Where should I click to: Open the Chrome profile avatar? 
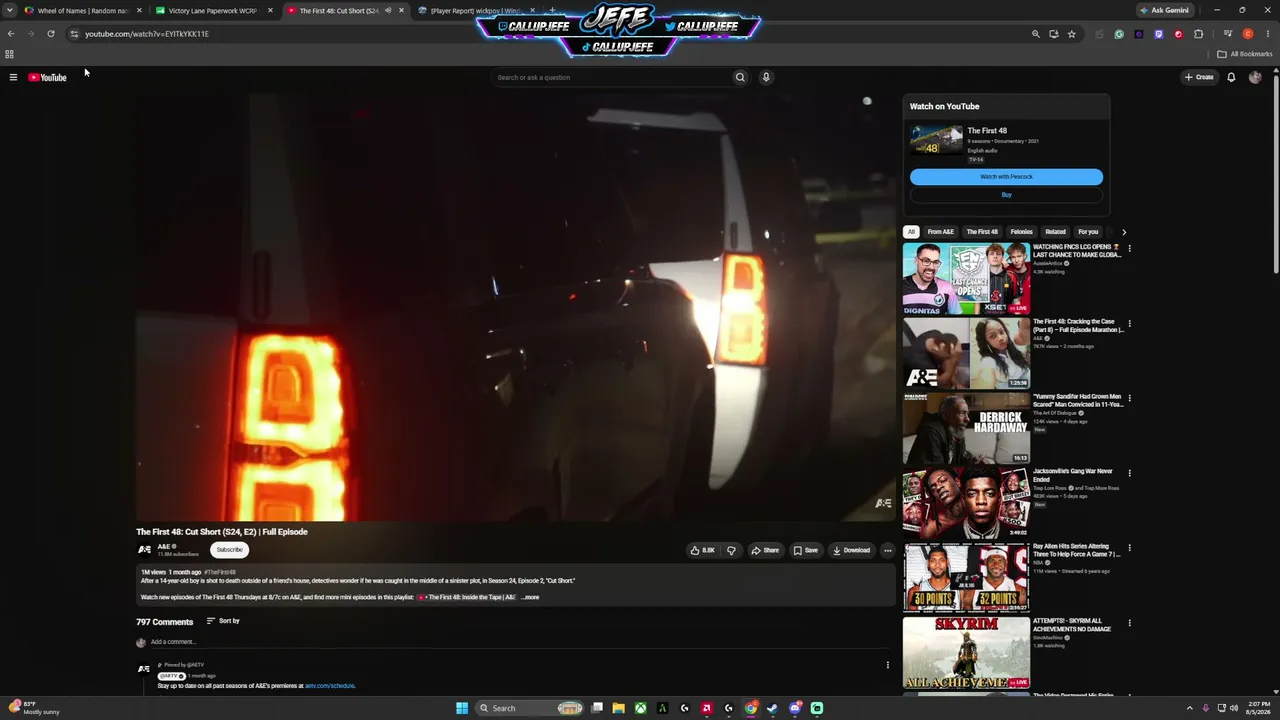(1248, 34)
